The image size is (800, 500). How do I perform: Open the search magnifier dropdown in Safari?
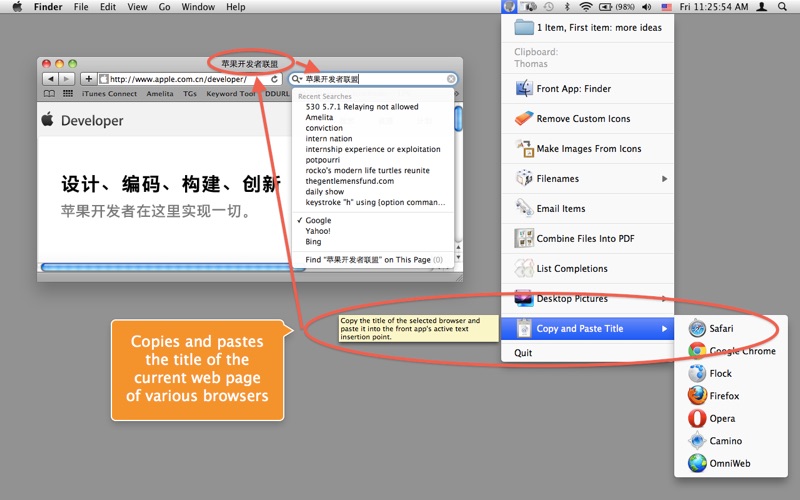coord(296,79)
